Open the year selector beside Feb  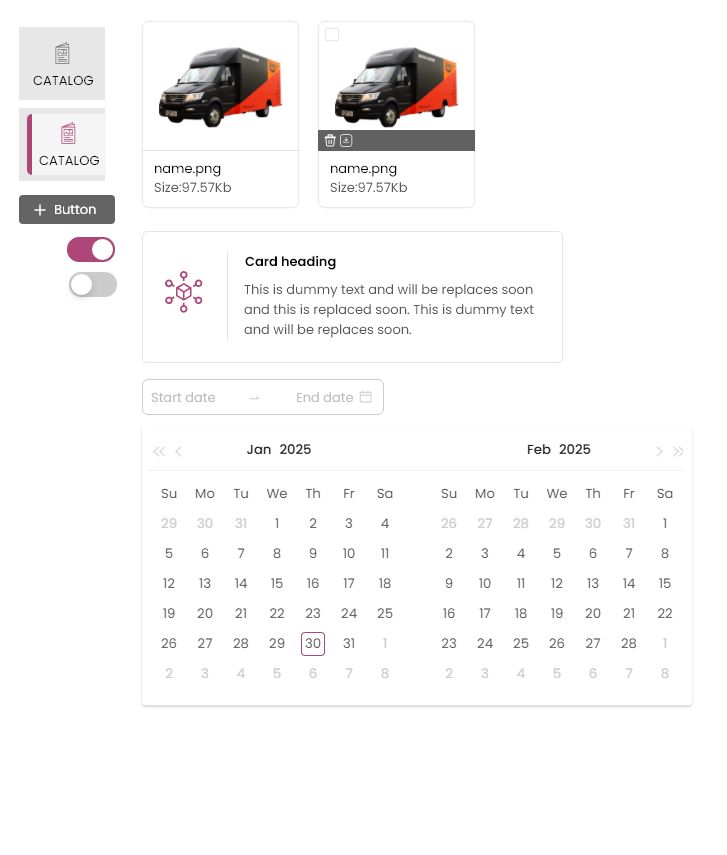tap(575, 450)
